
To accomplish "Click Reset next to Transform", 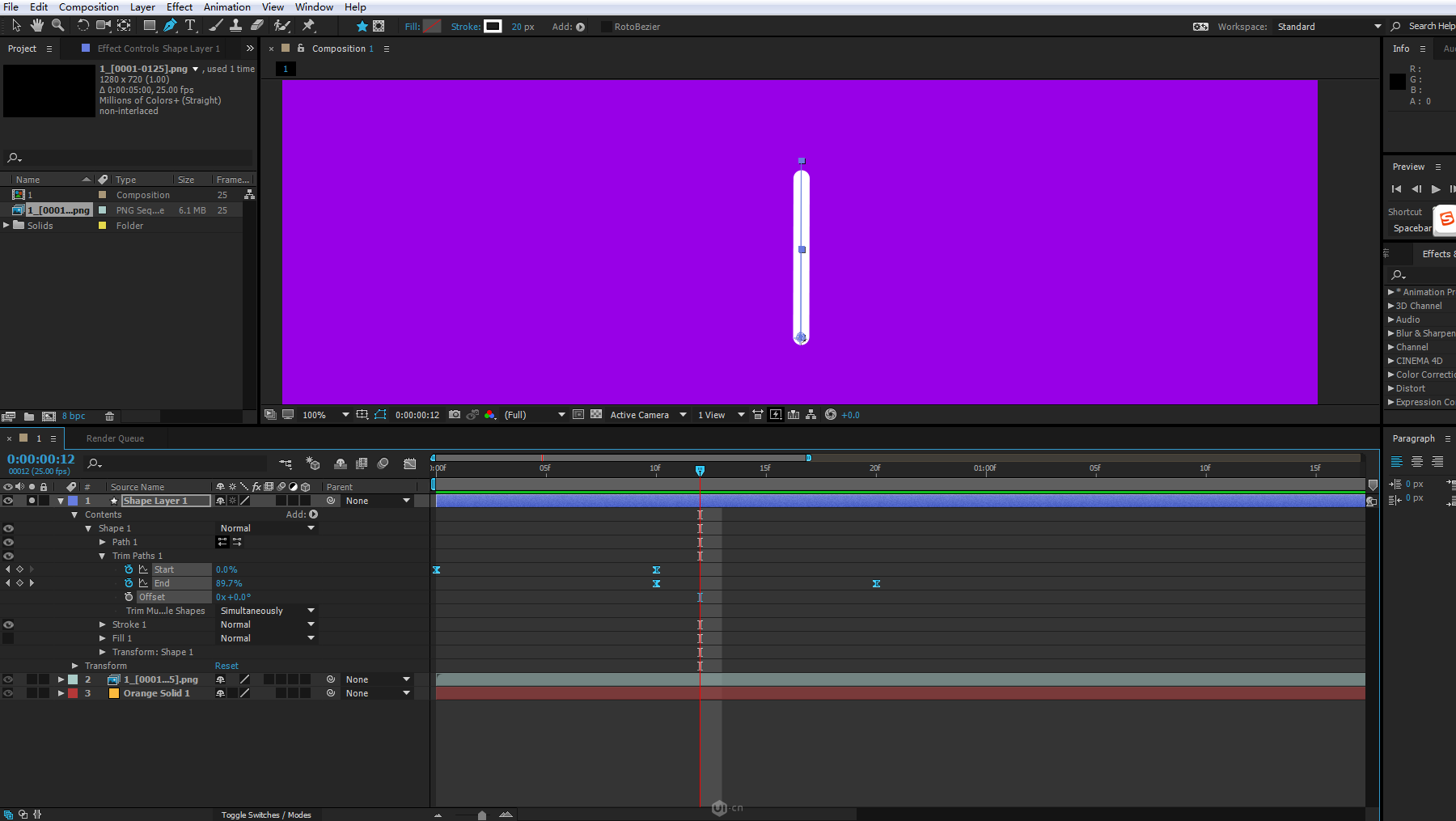I will [226, 666].
